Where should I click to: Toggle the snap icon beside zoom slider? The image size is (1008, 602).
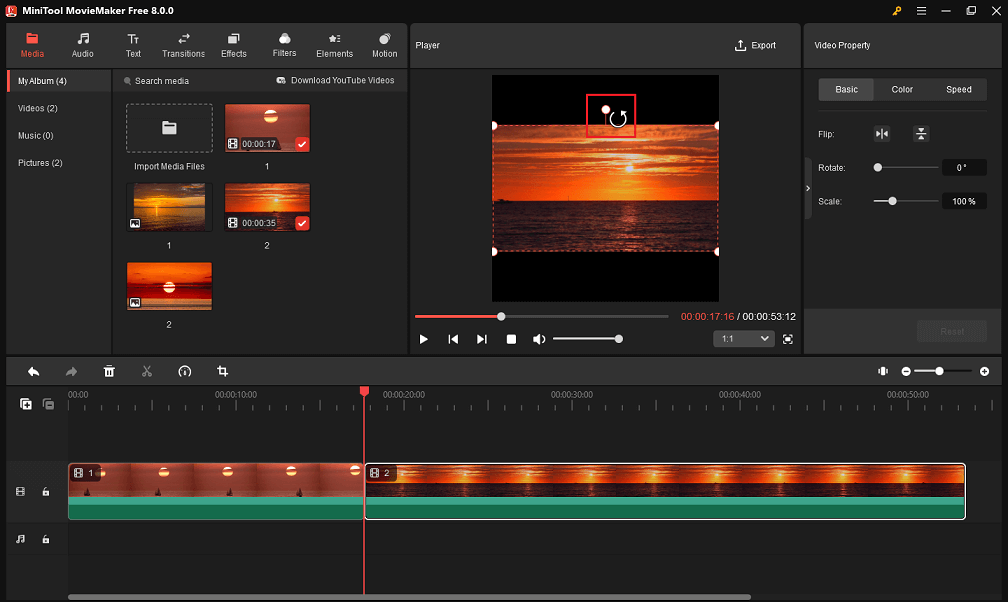click(883, 372)
